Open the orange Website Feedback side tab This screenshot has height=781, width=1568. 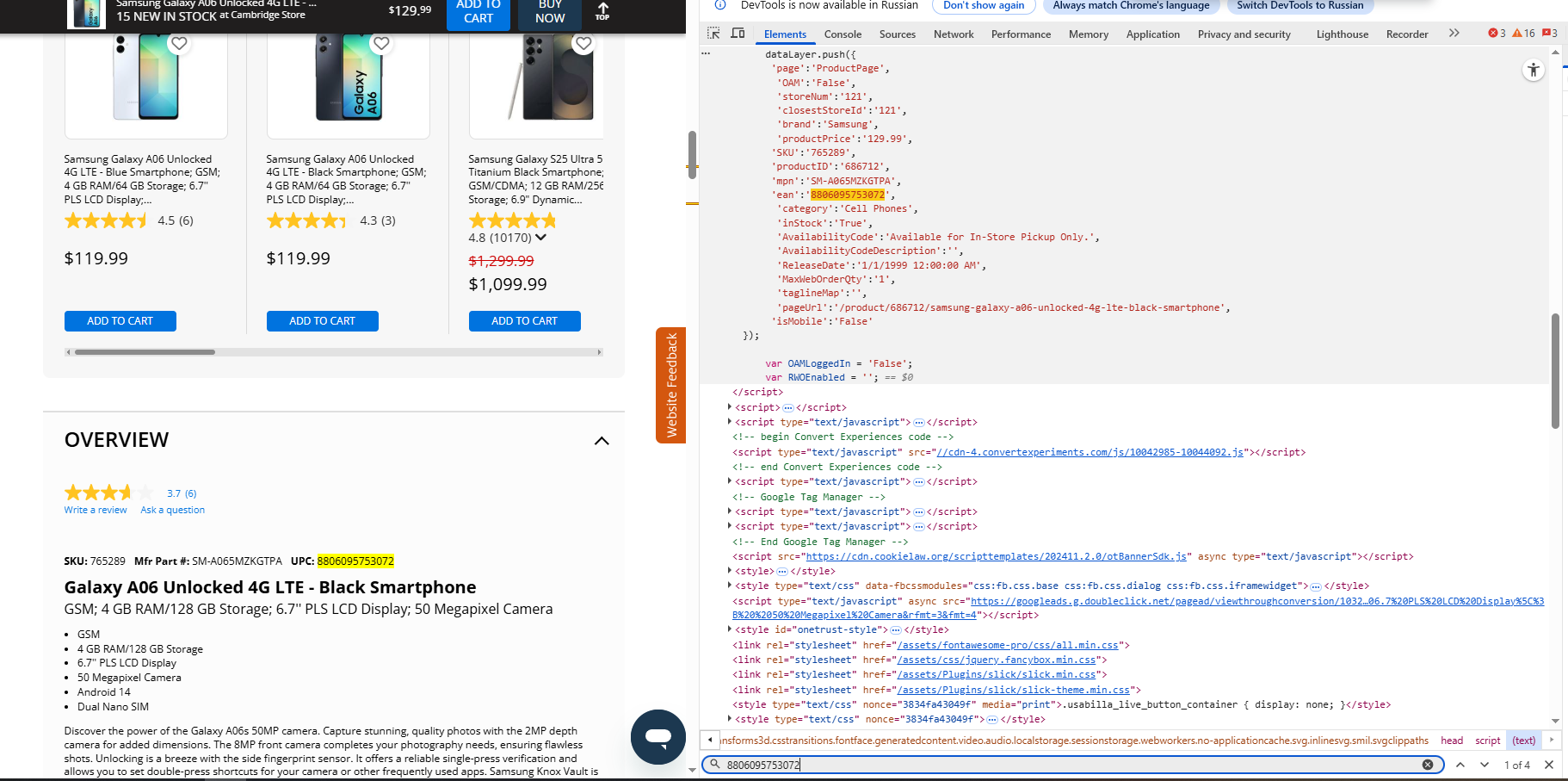(x=670, y=385)
